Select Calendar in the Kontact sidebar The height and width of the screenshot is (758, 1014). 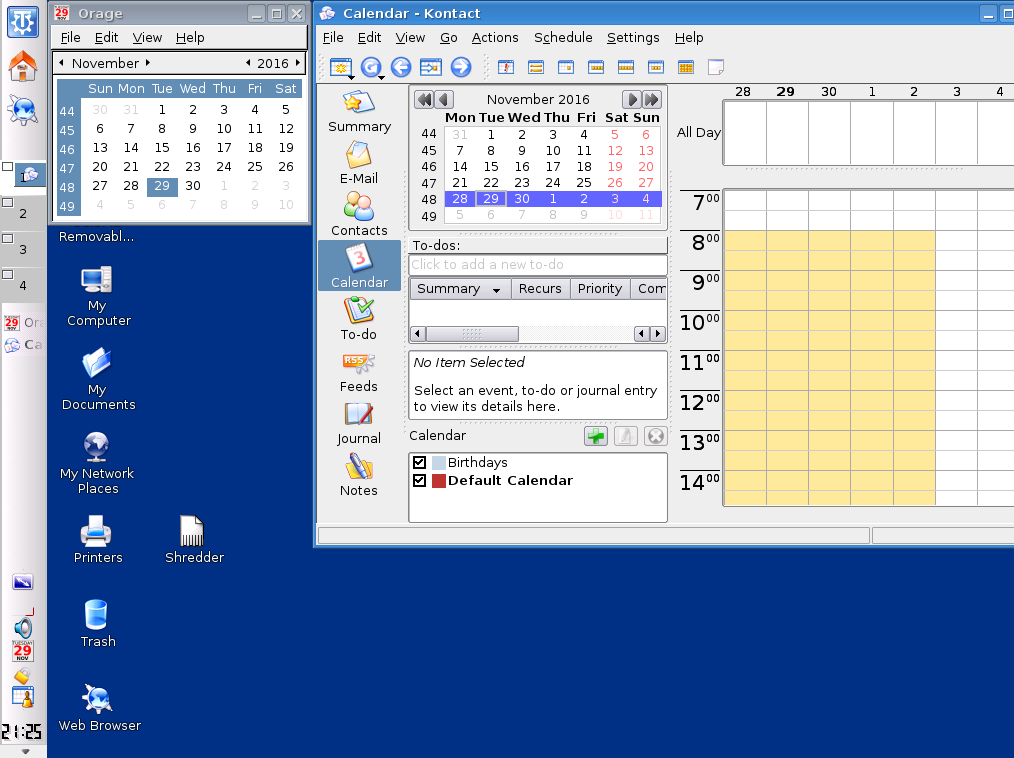coord(359,266)
